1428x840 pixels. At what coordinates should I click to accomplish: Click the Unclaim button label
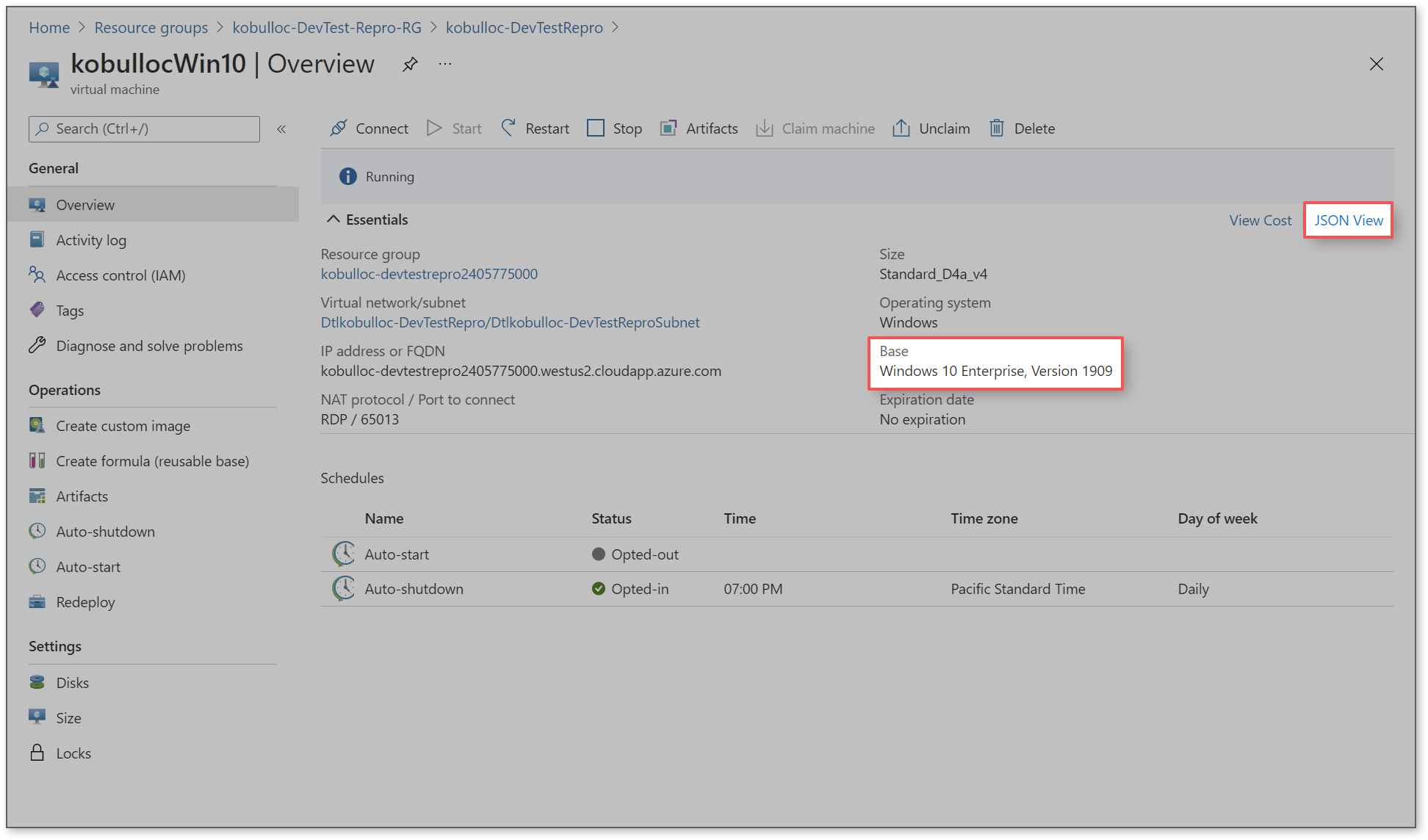pyautogui.click(x=944, y=128)
